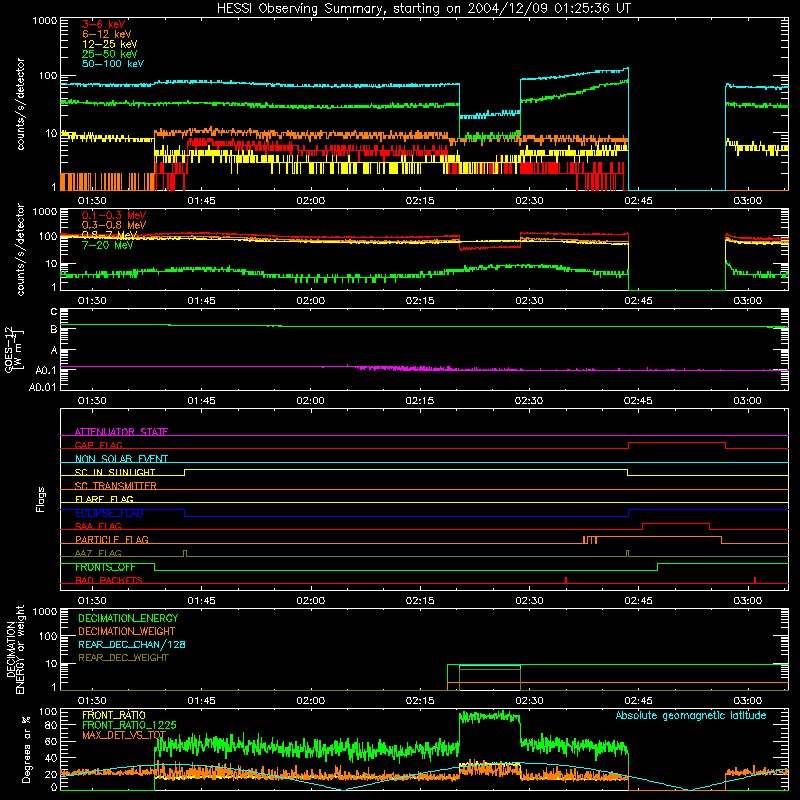Click the PARTICLE_FLAG label

coord(112,540)
